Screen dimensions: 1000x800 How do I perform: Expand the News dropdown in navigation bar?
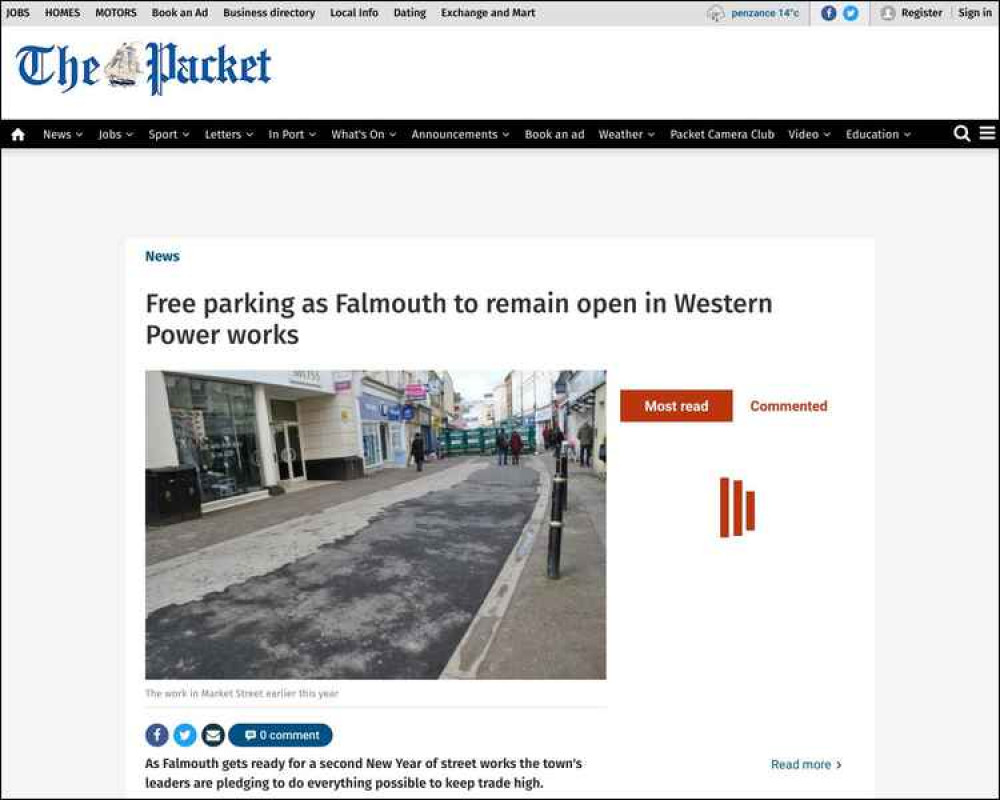pos(62,135)
